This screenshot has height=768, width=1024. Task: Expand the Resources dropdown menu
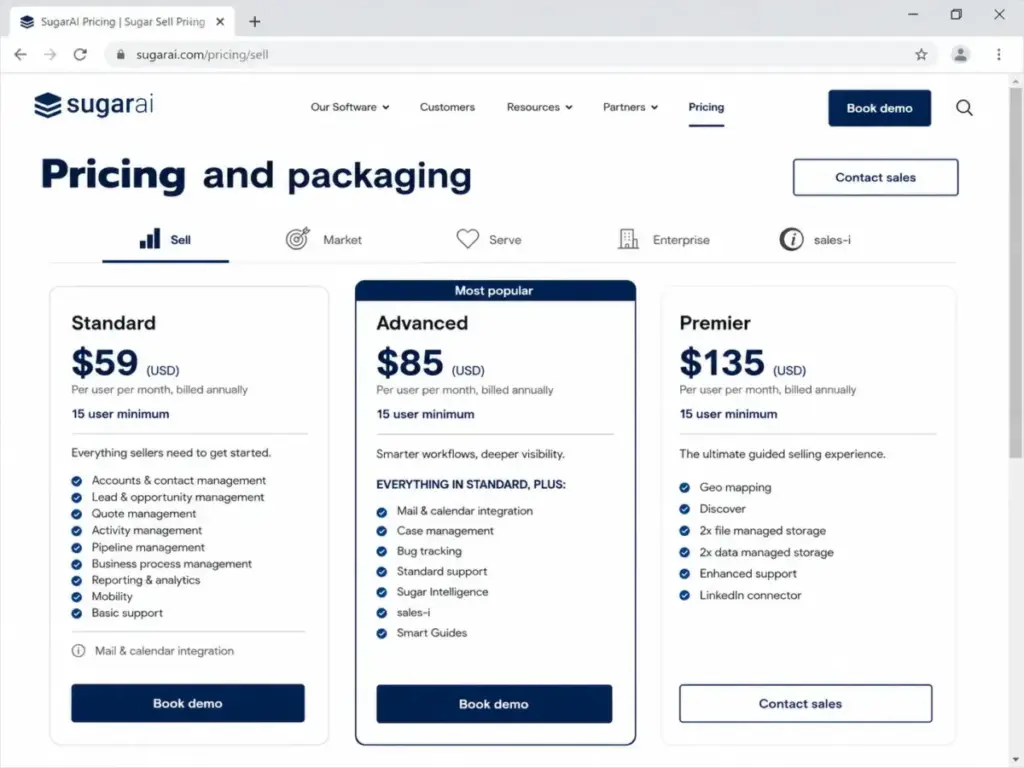(x=539, y=107)
